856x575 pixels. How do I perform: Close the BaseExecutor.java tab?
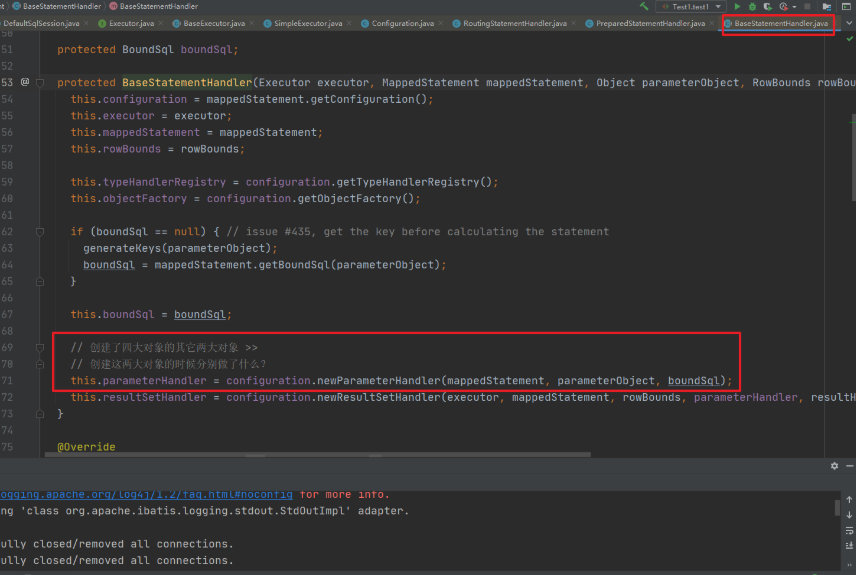click(252, 23)
